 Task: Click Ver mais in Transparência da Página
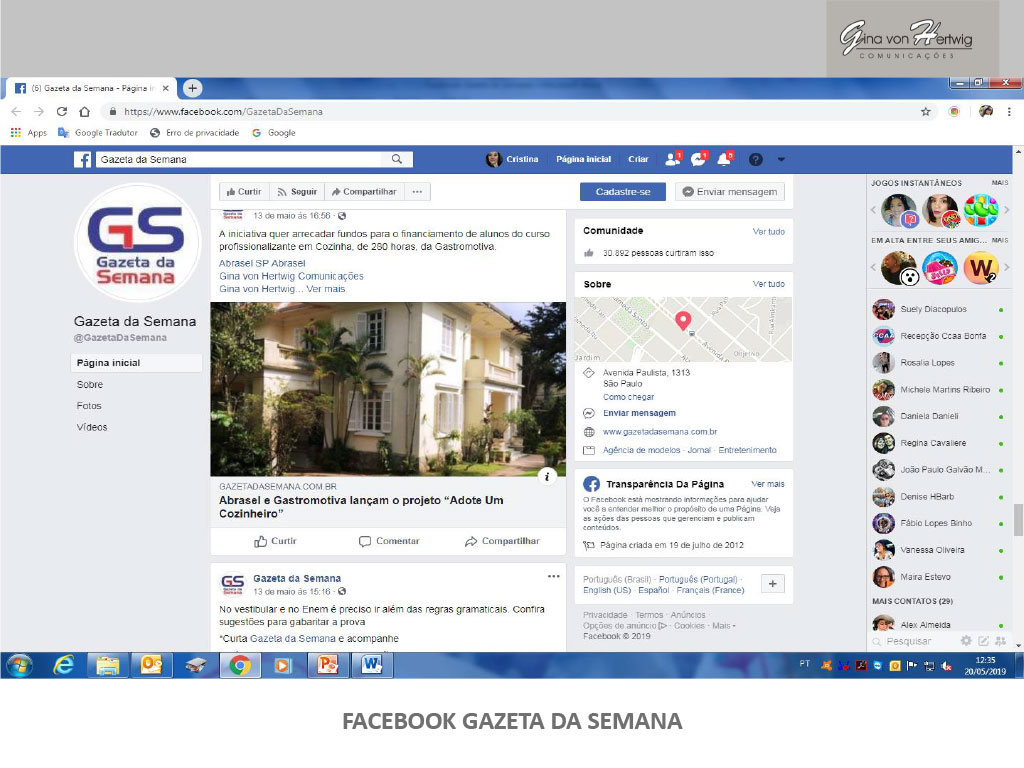click(768, 485)
